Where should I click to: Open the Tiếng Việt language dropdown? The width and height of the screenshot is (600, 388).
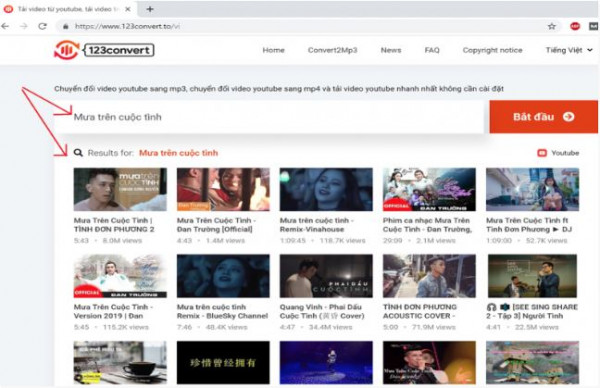click(569, 50)
